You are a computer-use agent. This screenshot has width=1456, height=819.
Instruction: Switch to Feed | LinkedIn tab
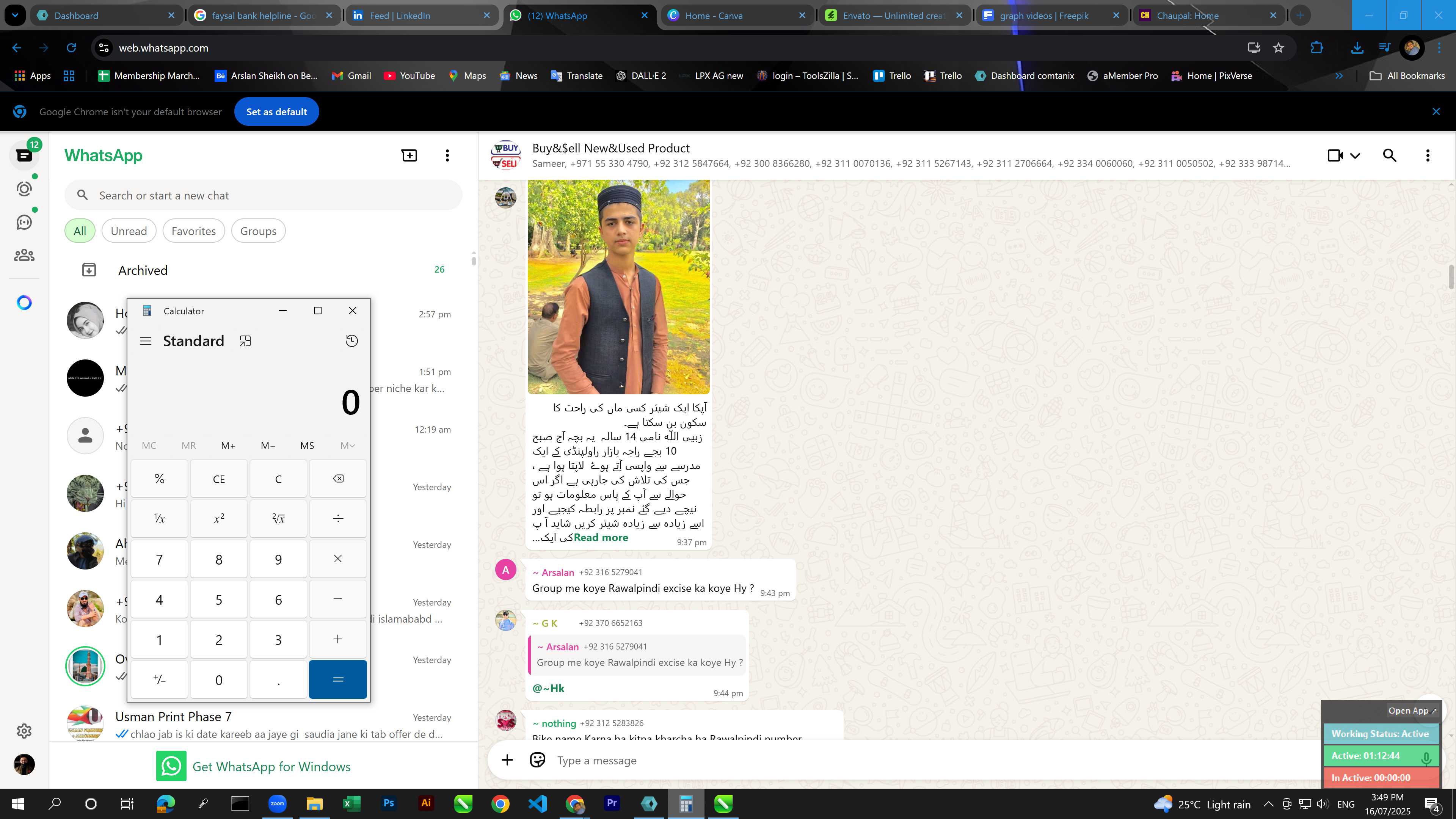click(x=421, y=15)
